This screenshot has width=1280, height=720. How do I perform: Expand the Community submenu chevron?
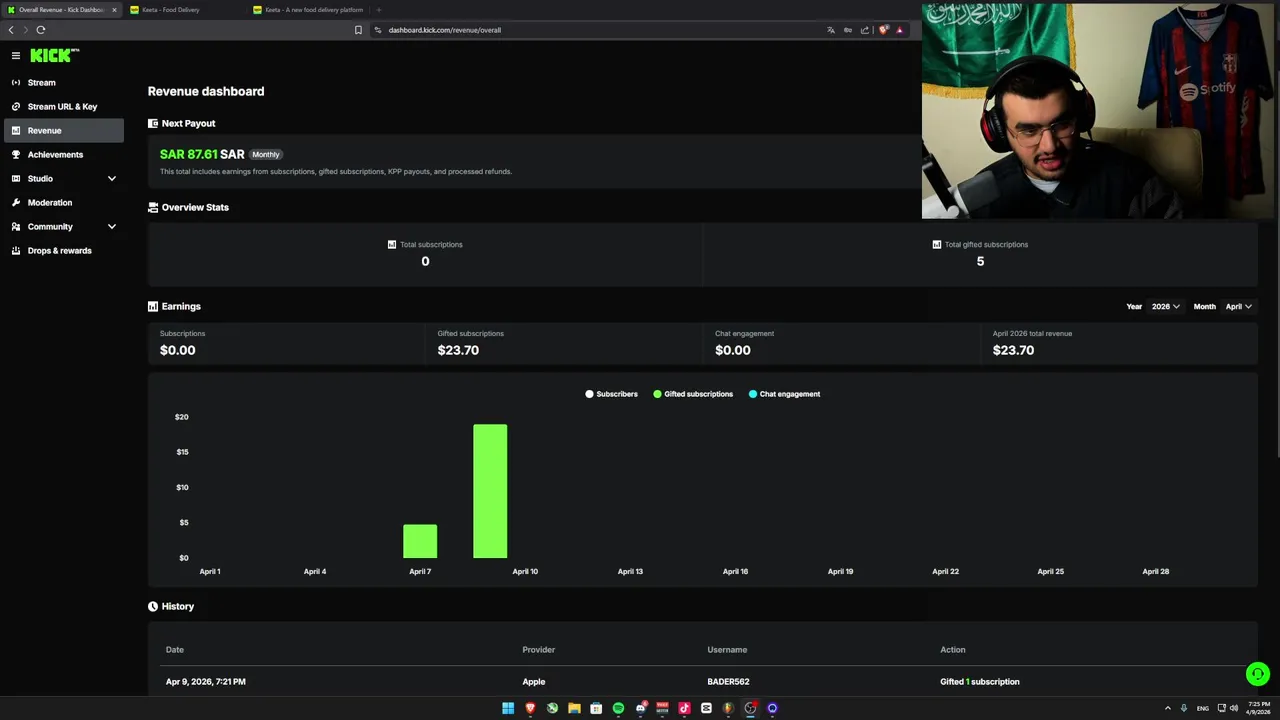111,226
